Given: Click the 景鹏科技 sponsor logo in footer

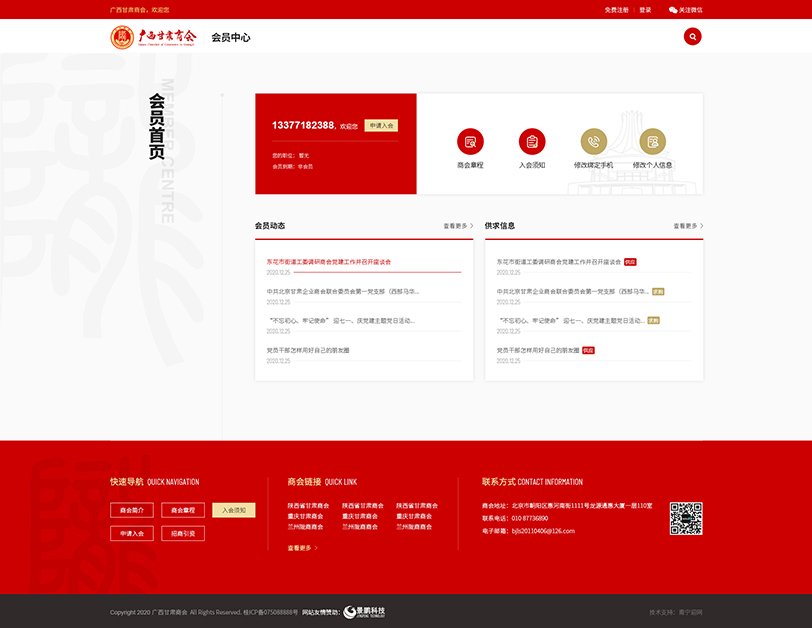Looking at the screenshot, I should 364,612.
